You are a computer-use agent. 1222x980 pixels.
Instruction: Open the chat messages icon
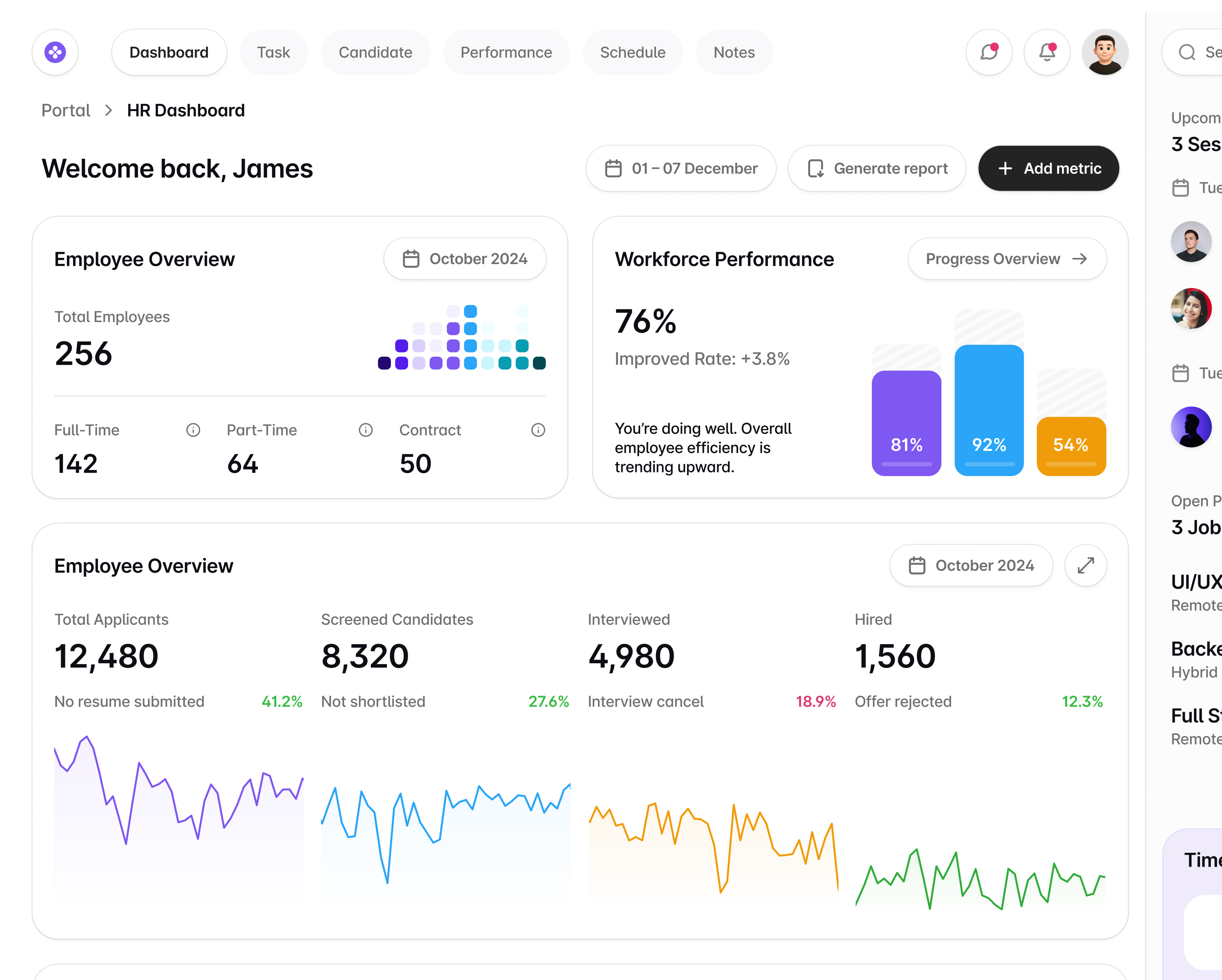(988, 52)
